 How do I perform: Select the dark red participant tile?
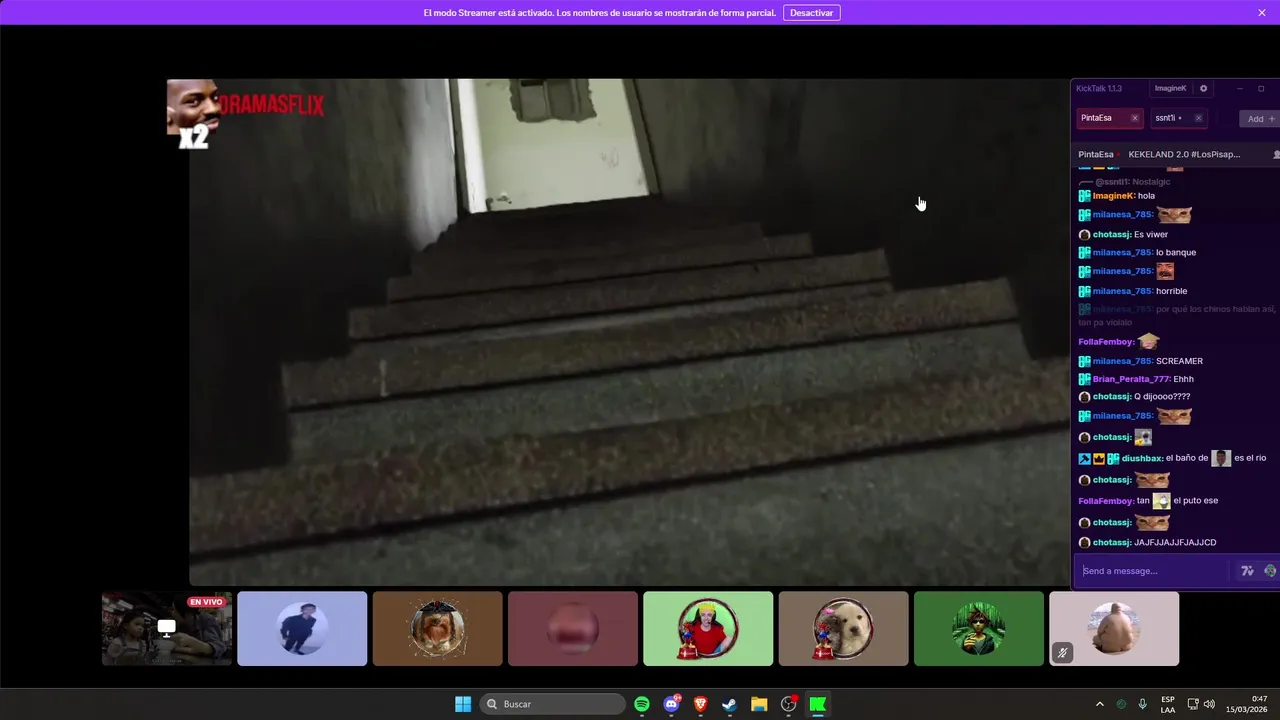point(573,628)
